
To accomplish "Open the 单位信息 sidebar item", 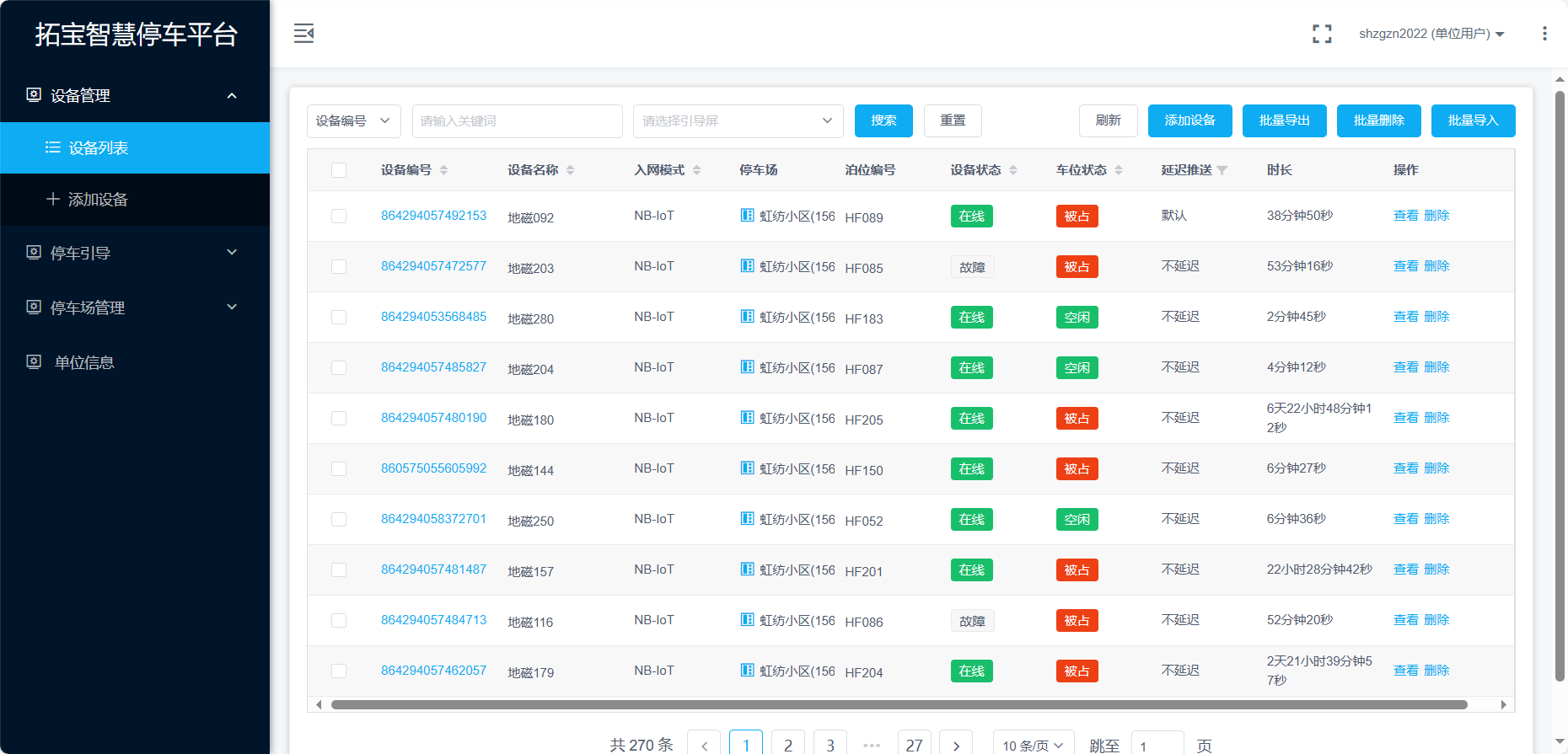I will 84,362.
